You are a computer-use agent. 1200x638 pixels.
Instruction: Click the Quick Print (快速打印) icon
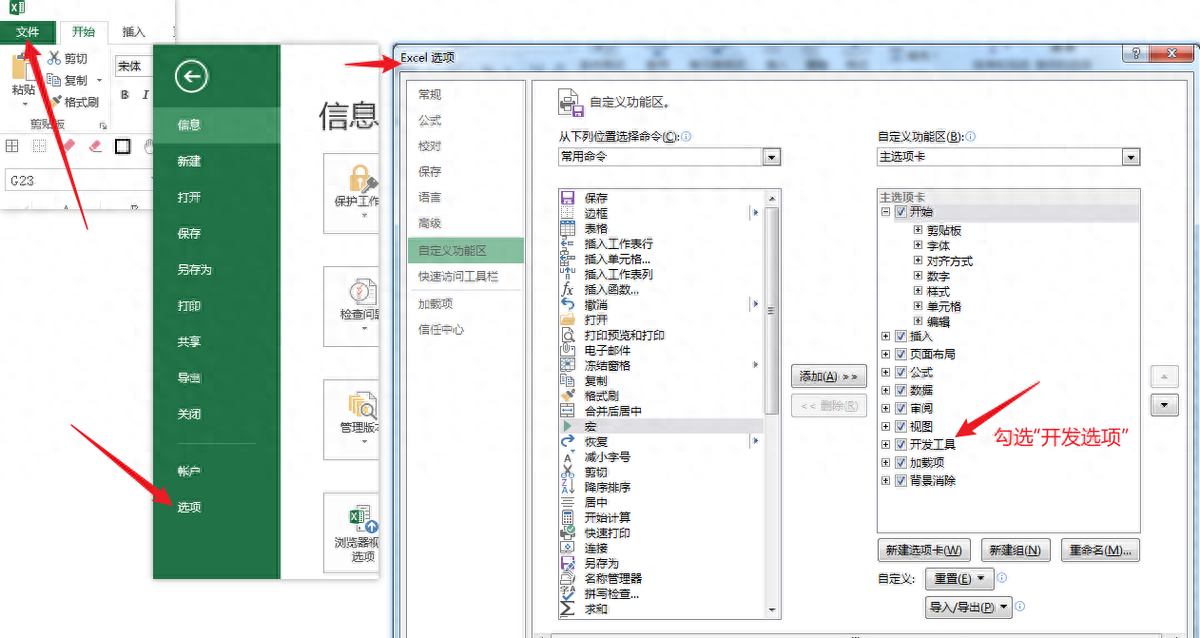pyautogui.click(x=567, y=533)
